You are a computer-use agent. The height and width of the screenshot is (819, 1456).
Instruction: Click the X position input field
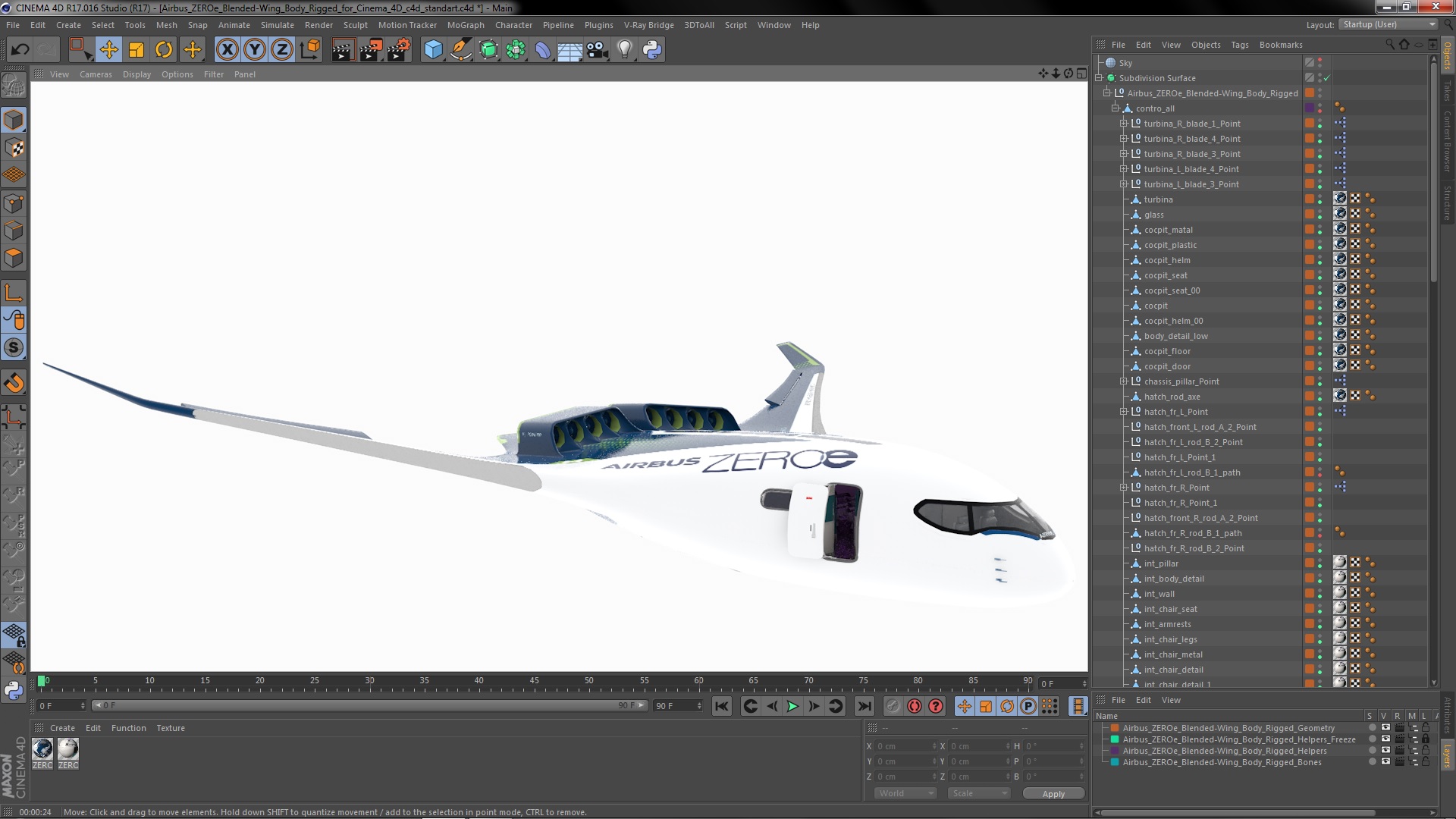click(x=905, y=746)
